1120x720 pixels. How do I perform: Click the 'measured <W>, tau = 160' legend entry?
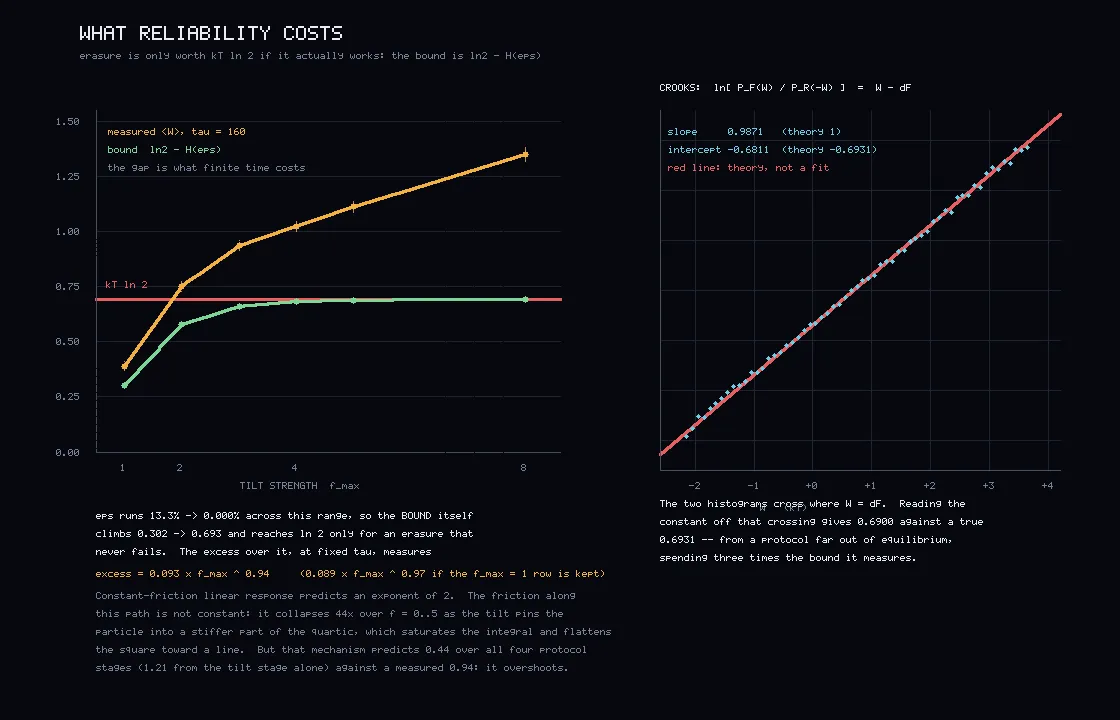pos(176,131)
